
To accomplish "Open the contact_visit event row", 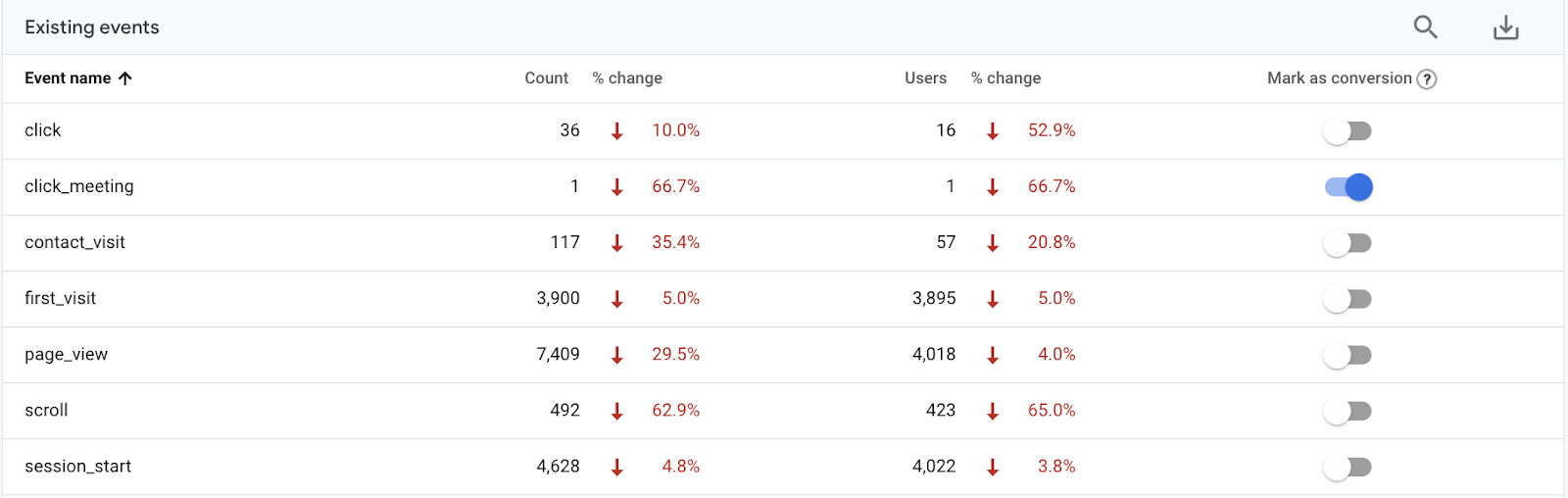I will pyautogui.click(x=74, y=242).
